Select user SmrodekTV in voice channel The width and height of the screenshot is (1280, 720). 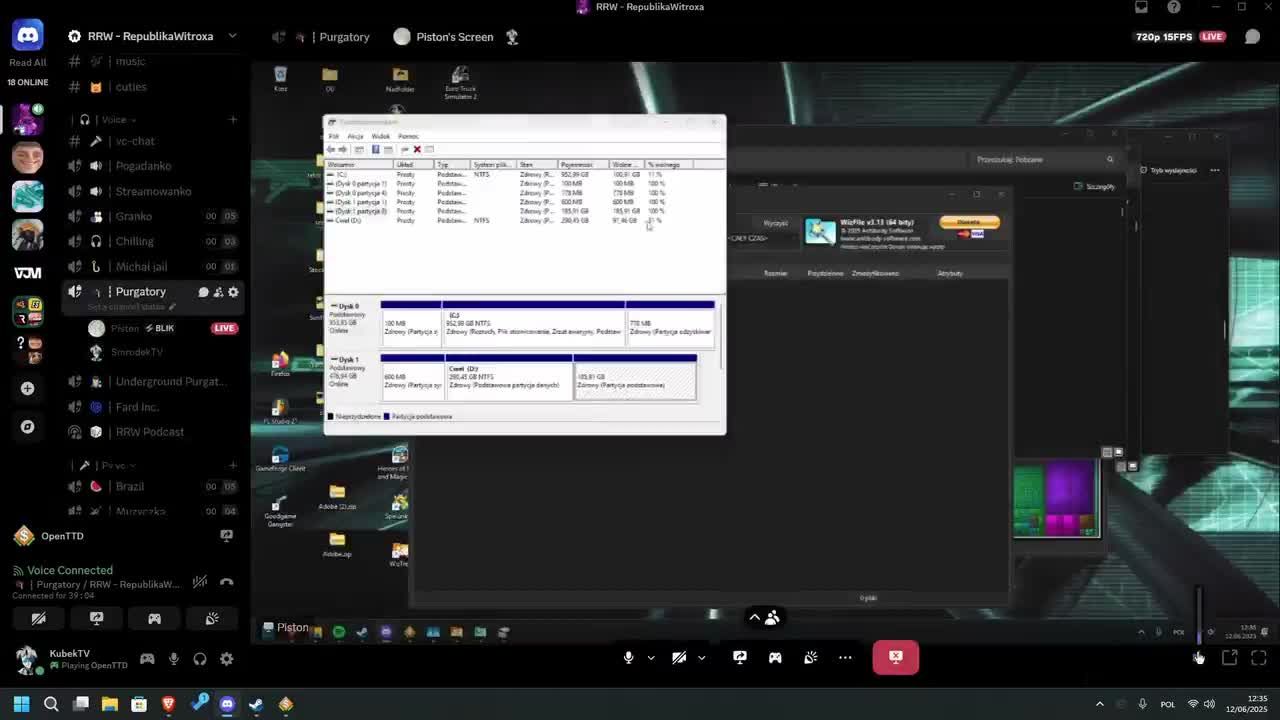coord(136,352)
